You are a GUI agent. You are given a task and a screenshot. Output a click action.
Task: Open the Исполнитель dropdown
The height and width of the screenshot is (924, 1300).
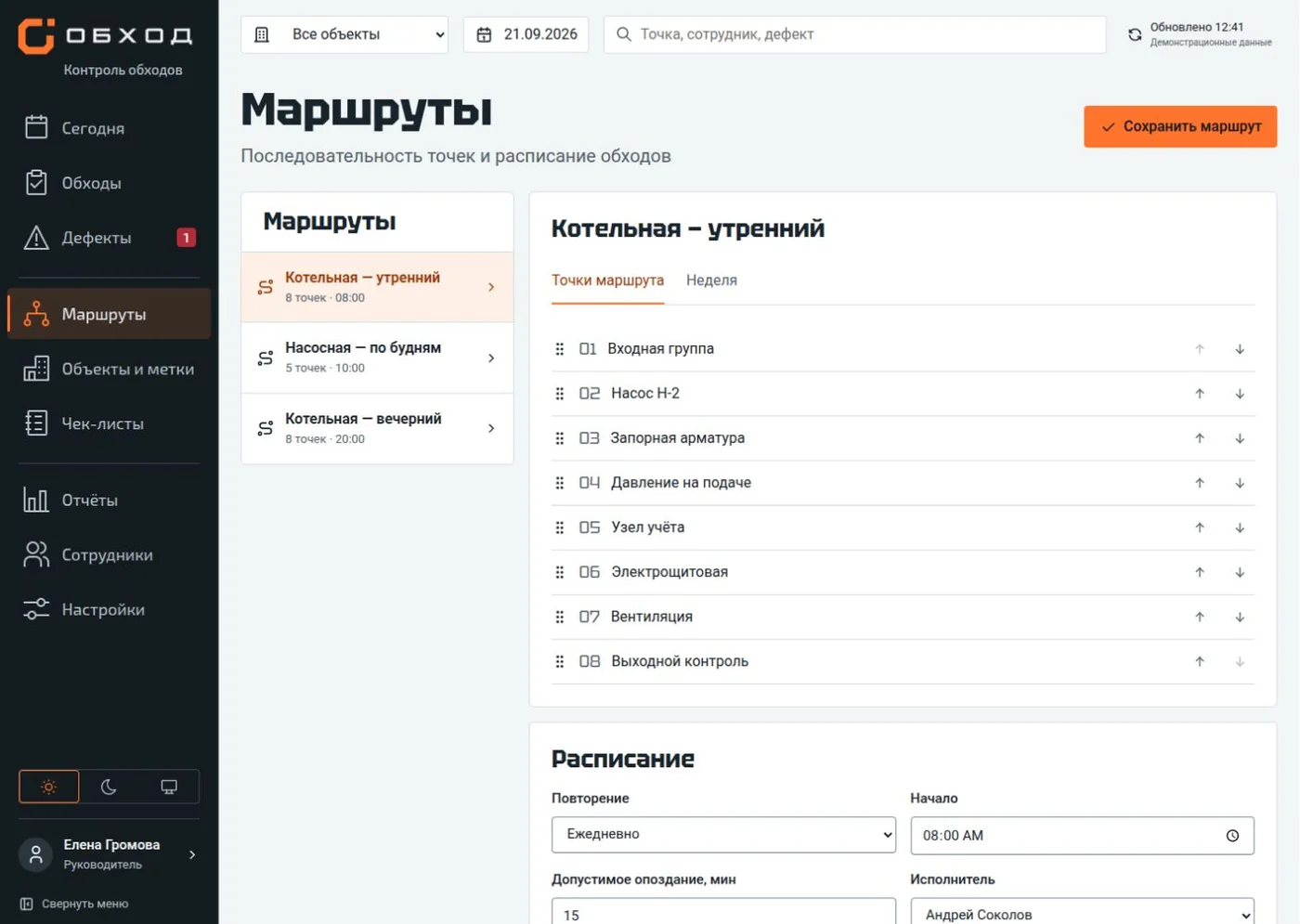(x=1082, y=914)
